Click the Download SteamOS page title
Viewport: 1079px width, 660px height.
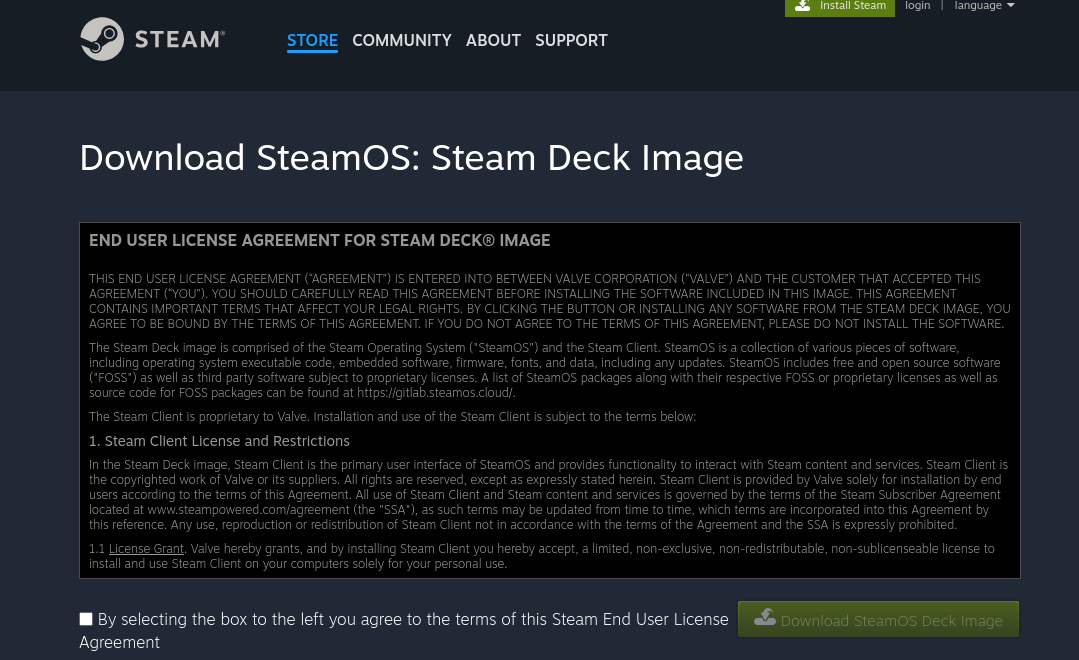(411, 157)
